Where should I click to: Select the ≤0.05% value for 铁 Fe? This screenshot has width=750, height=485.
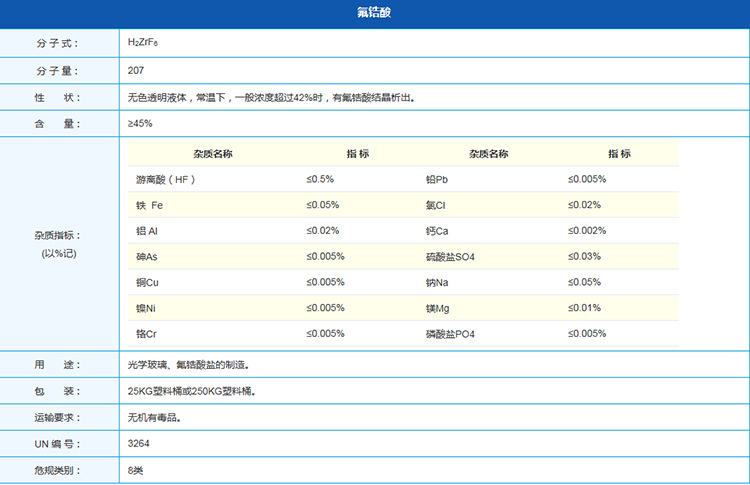pos(323,205)
